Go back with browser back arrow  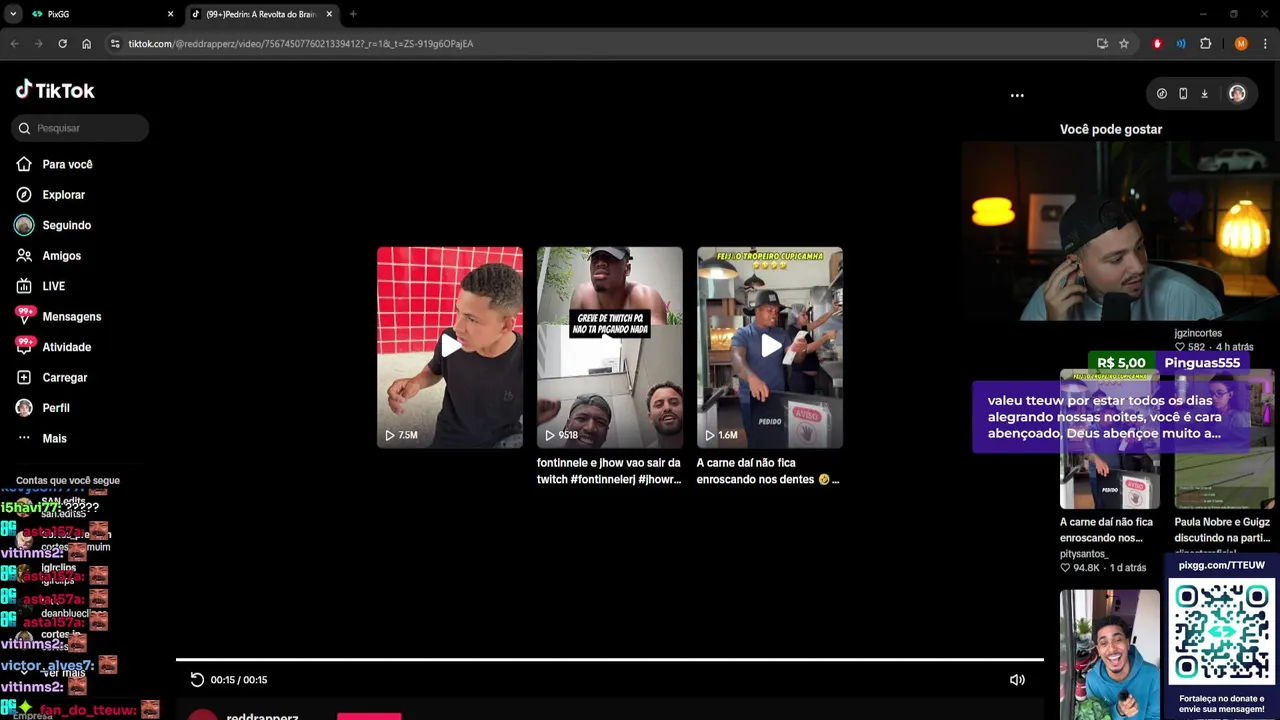tap(14, 44)
